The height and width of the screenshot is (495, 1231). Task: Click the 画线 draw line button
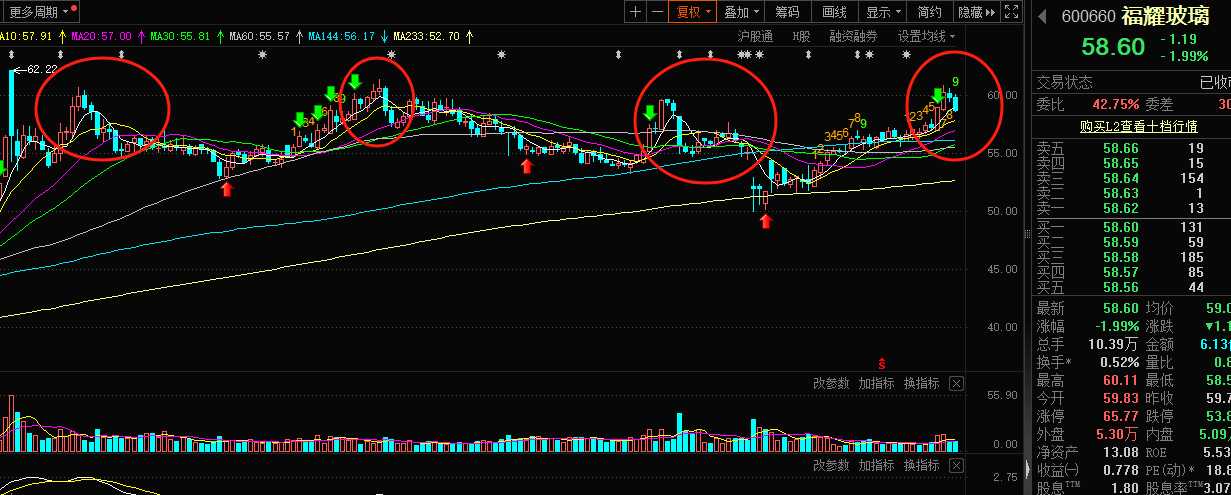(x=834, y=12)
